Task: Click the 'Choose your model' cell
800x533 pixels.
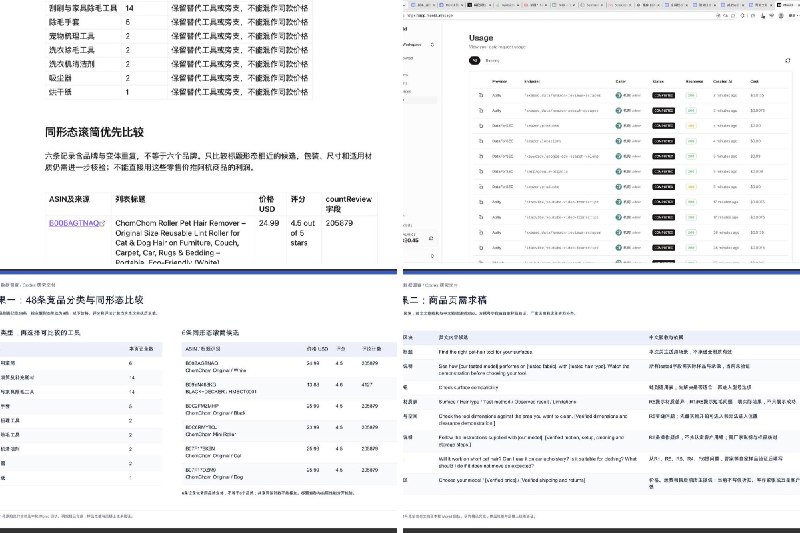Action: [x=512, y=480]
